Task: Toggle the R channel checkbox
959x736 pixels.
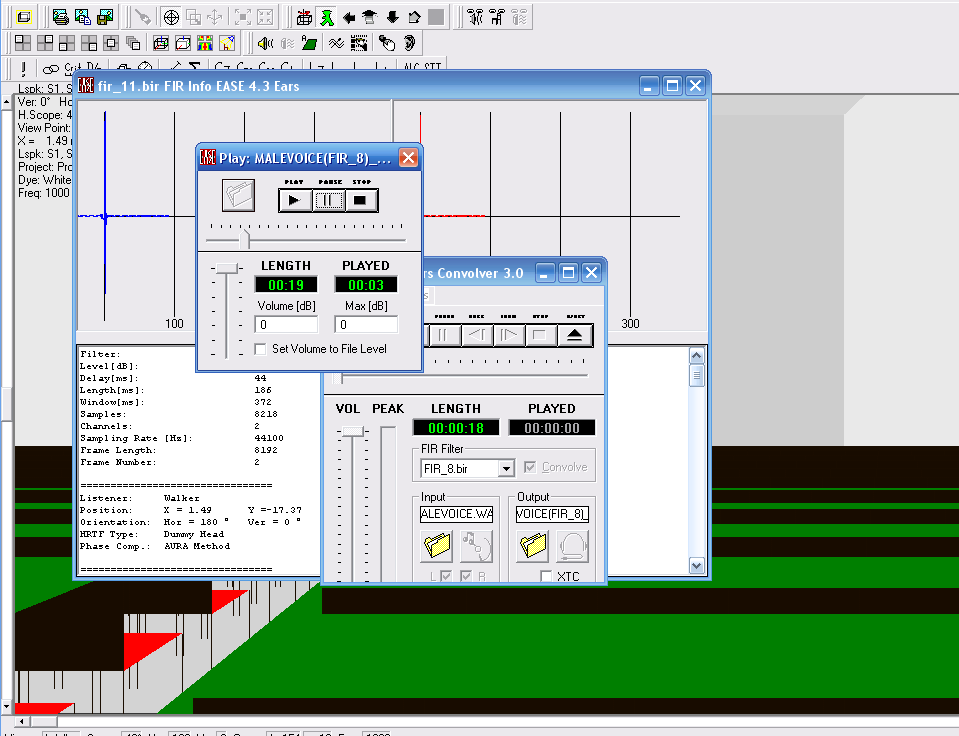Action: tap(466, 576)
